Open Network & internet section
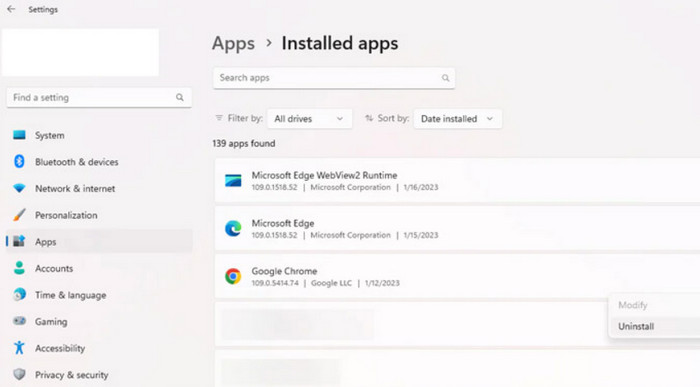 click(99, 188)
